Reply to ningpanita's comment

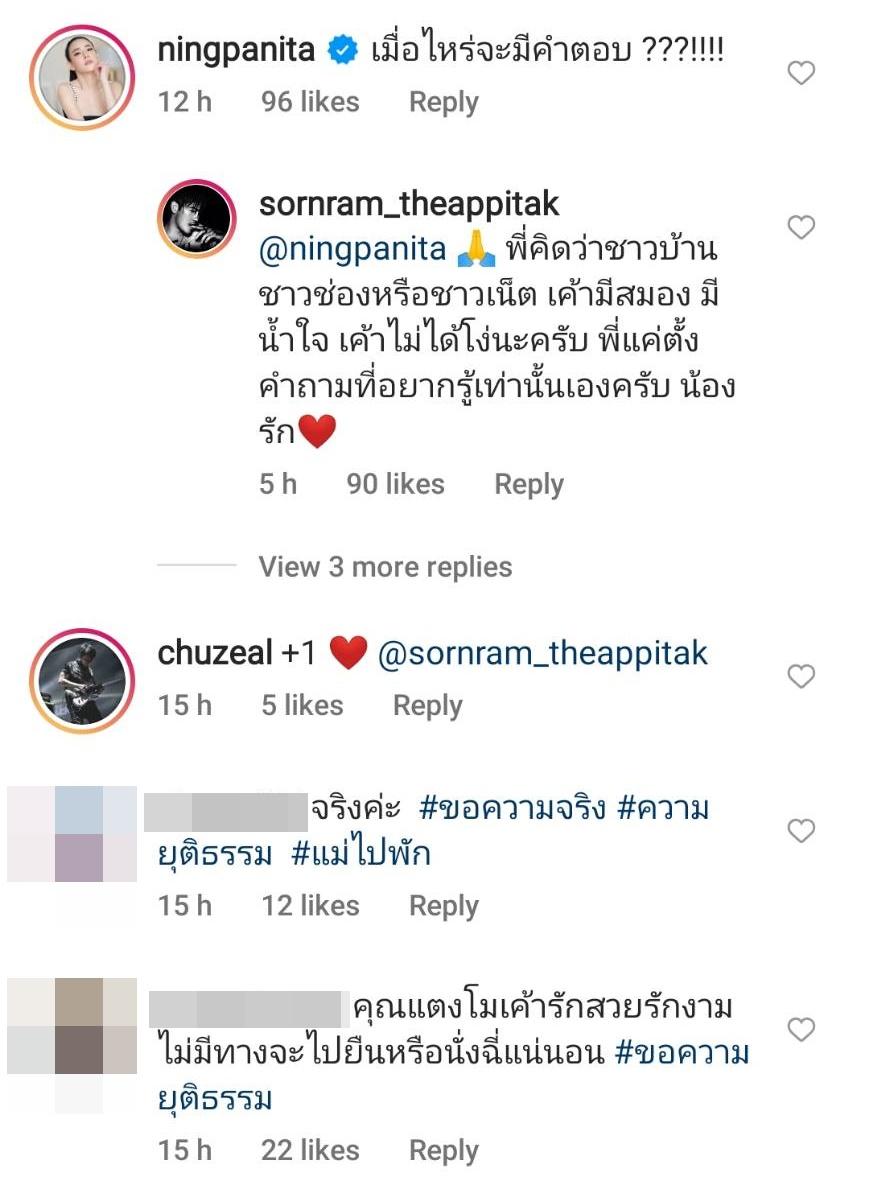point(444,102)
